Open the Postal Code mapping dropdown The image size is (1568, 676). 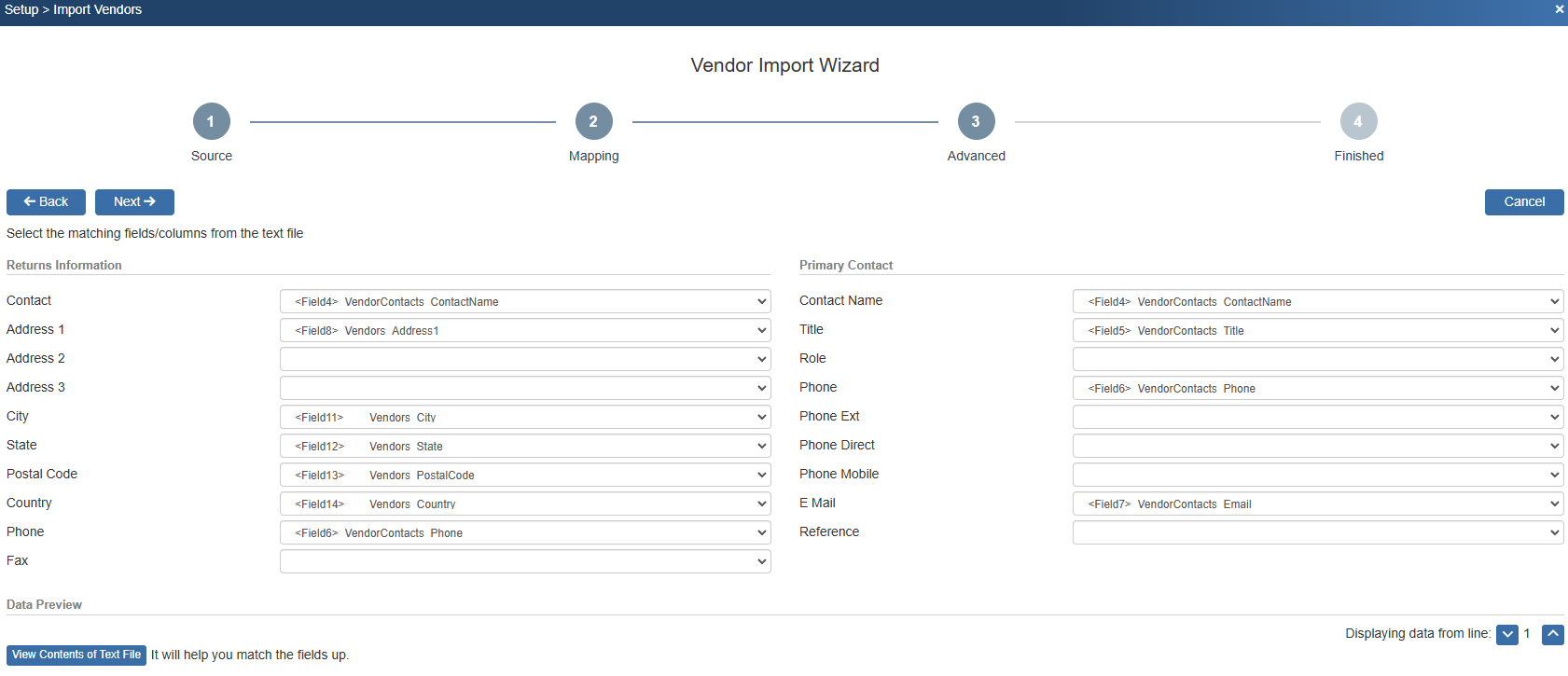pyautogui.click(x=525, y=475)
